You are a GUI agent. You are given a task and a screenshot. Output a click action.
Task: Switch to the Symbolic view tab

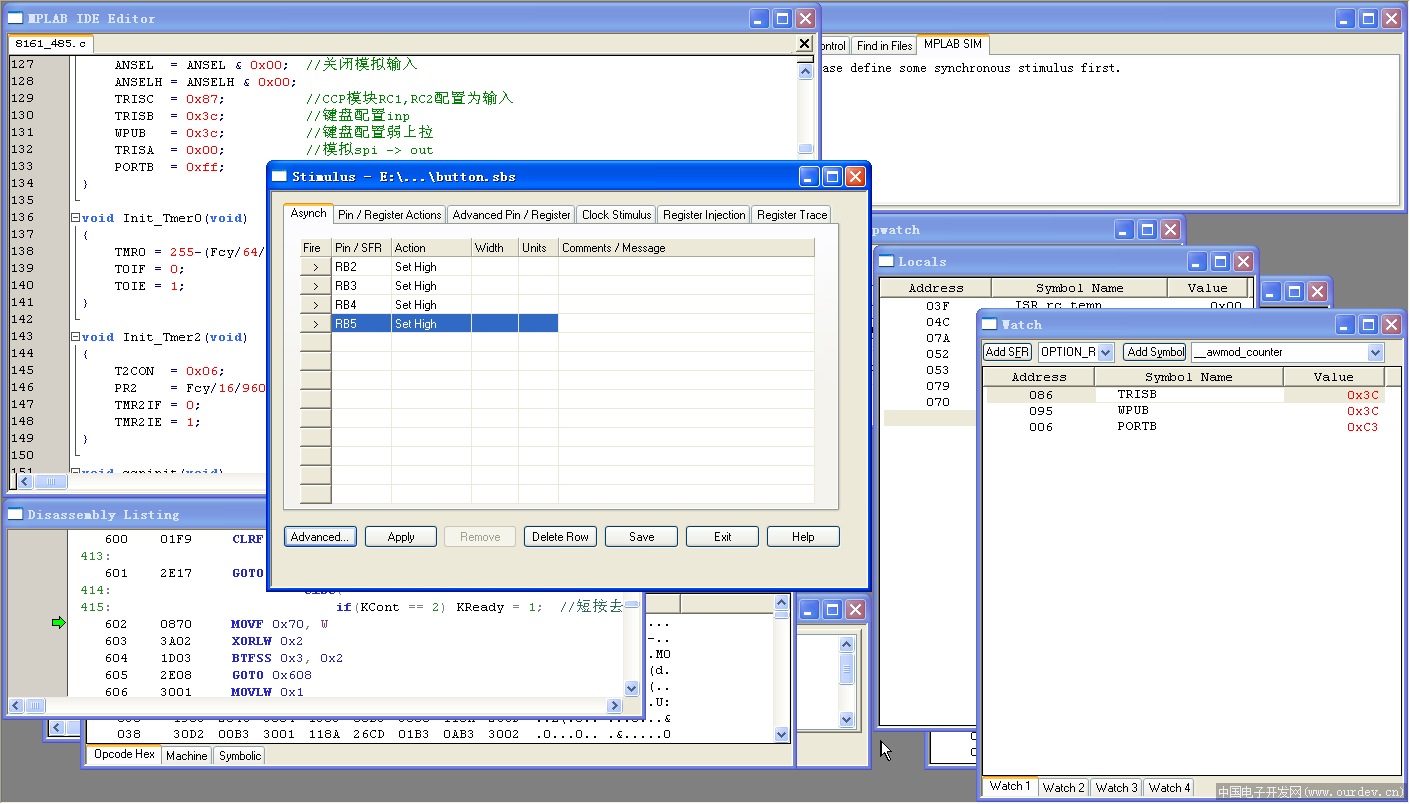[x=240, y=756]
